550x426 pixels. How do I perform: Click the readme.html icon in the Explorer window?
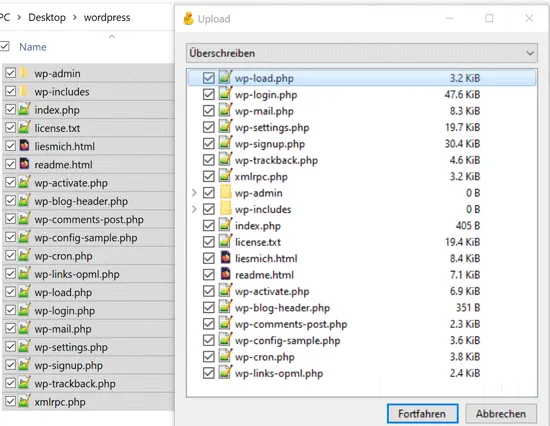pyautogui.click(x=24, y=164)
